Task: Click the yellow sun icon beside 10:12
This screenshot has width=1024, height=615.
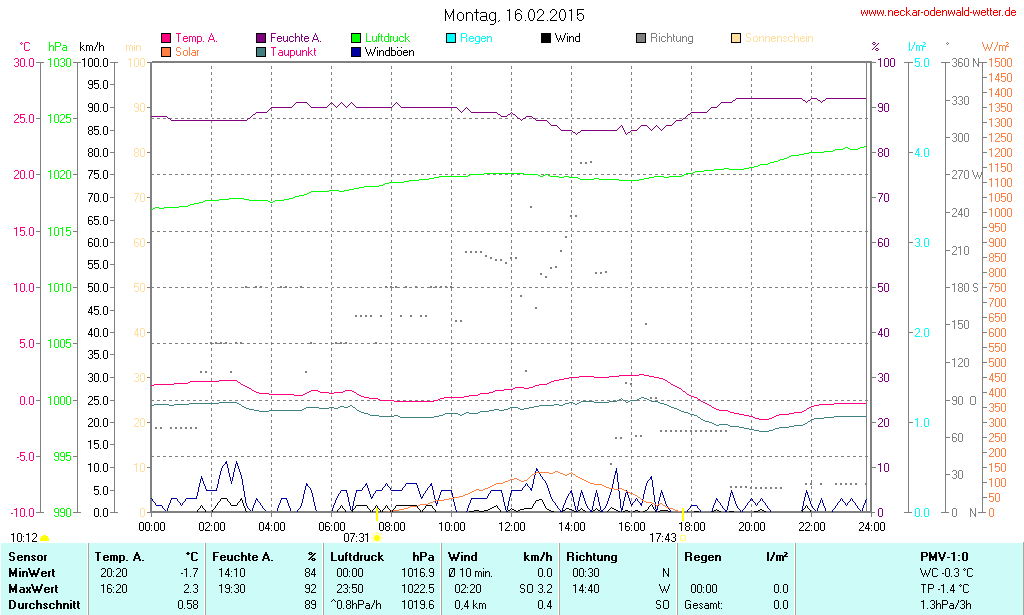Action: [44, 538]
